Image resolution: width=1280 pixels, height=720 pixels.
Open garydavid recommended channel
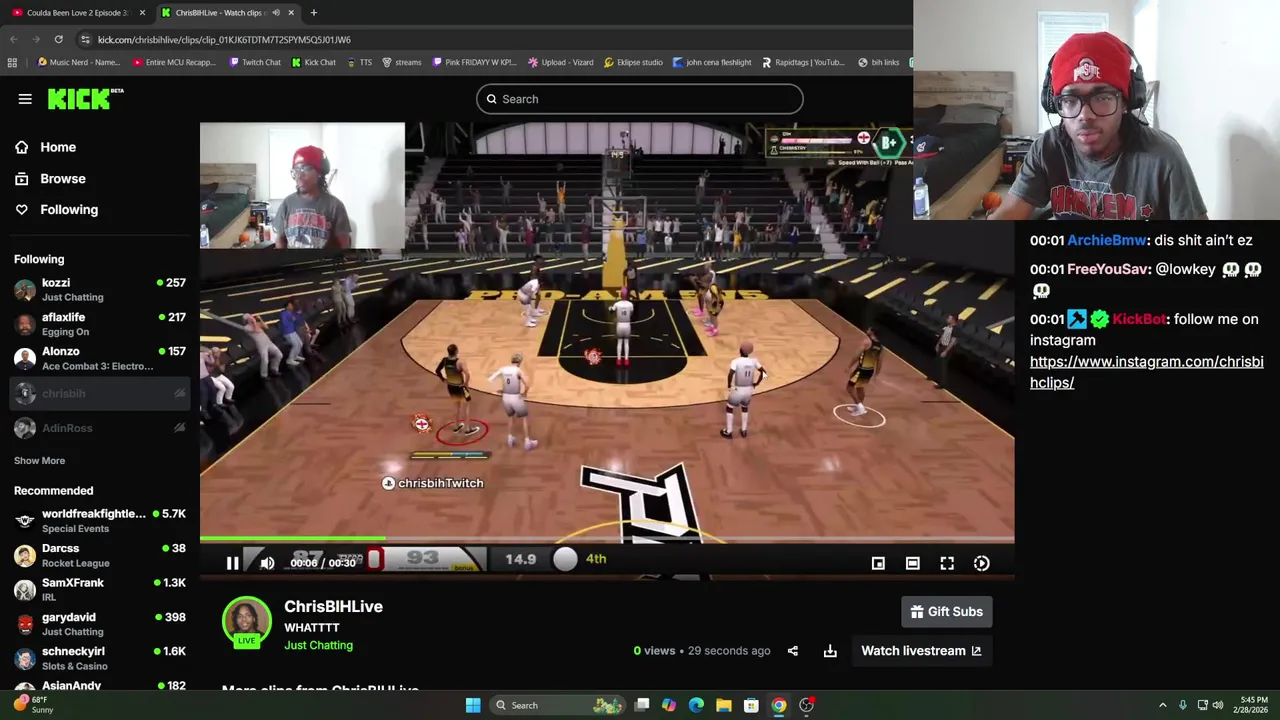tap(100, 624)
